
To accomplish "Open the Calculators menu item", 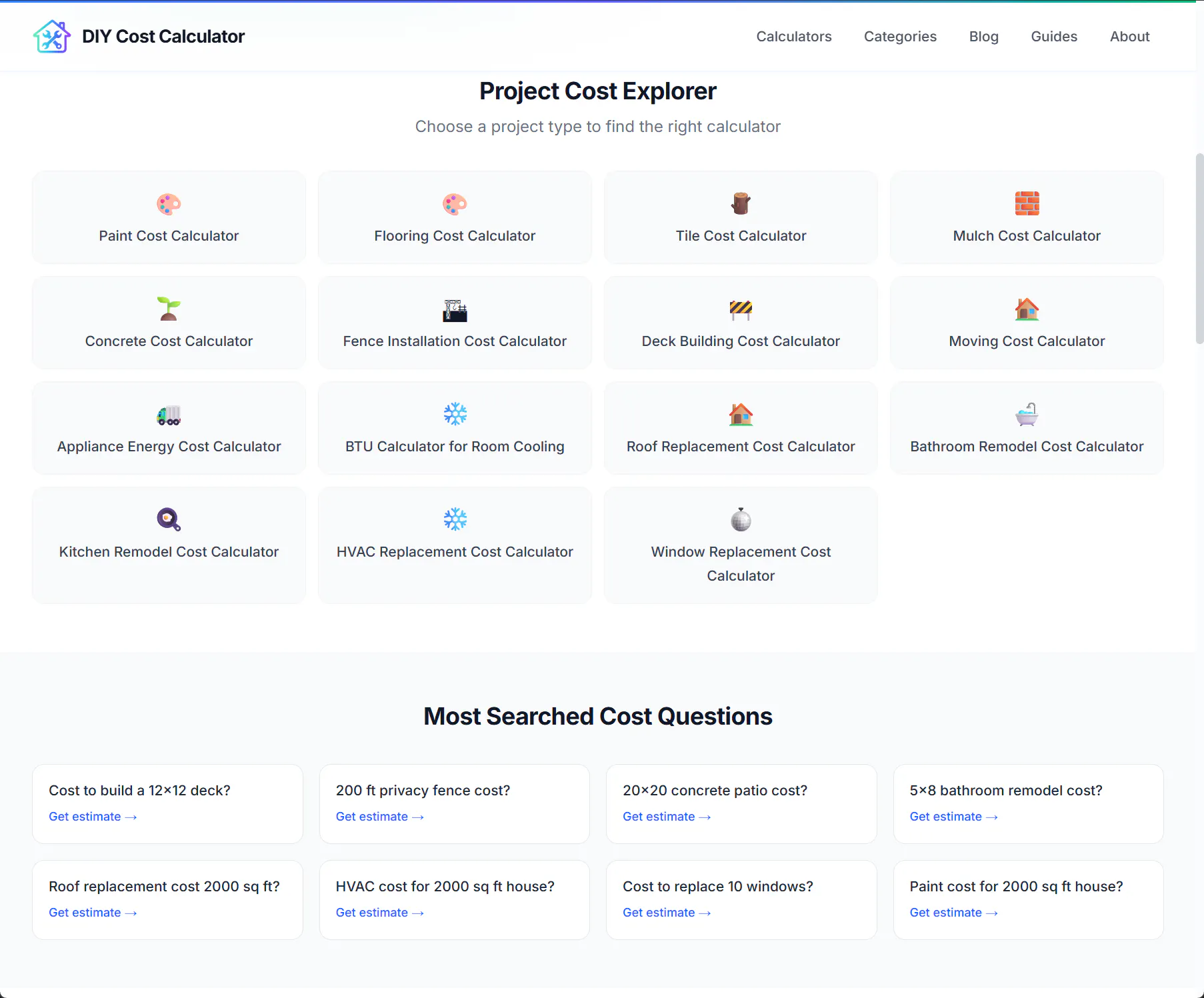I will pyautogui.click(x=794, y=37).
